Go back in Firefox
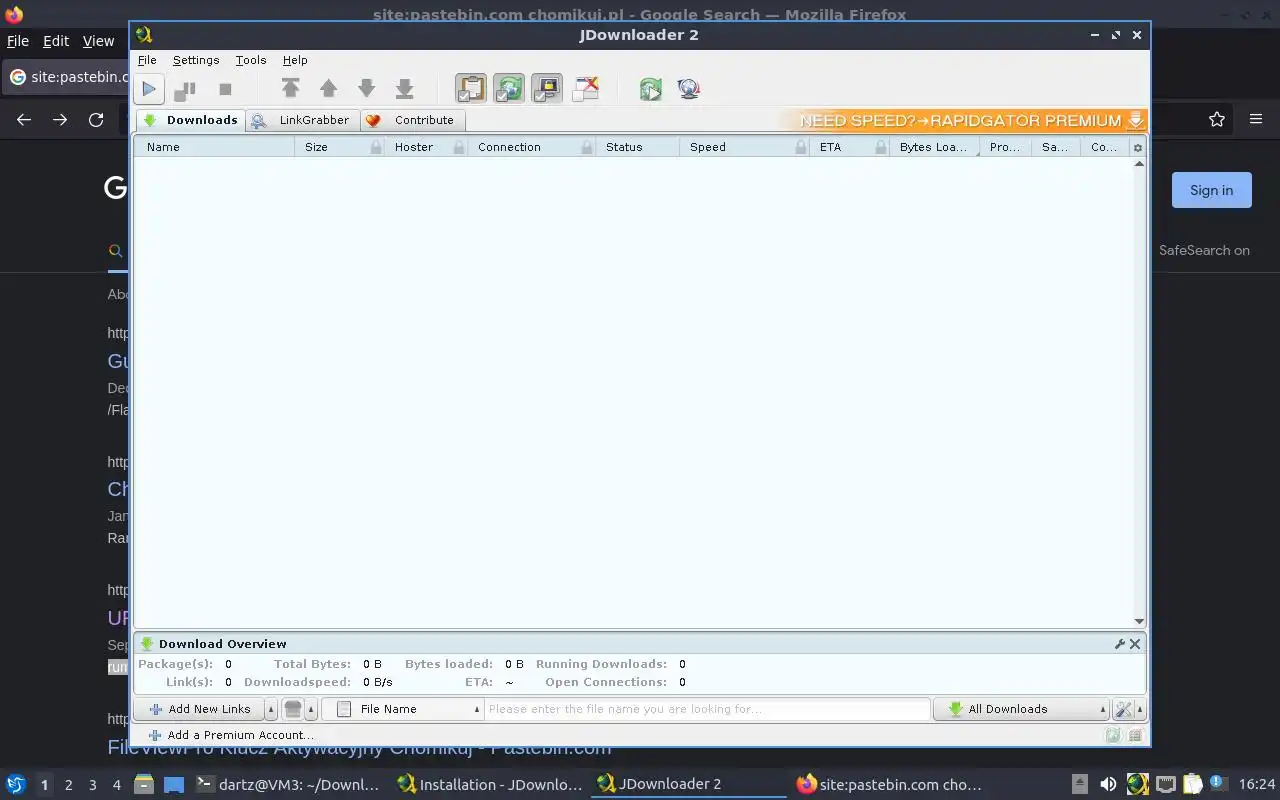Image resolution: width=1280 pixels, height=800 pixels. [x=24, y=119]
